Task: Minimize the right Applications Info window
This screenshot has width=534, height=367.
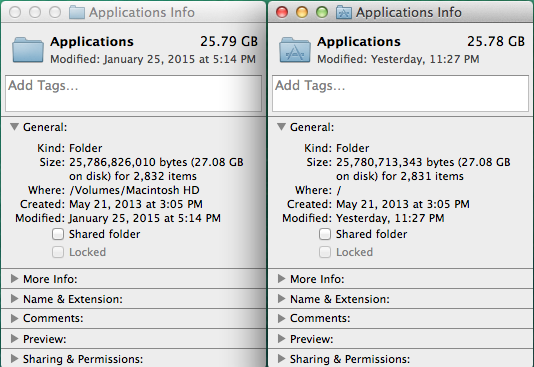Action: click(302, 13)
